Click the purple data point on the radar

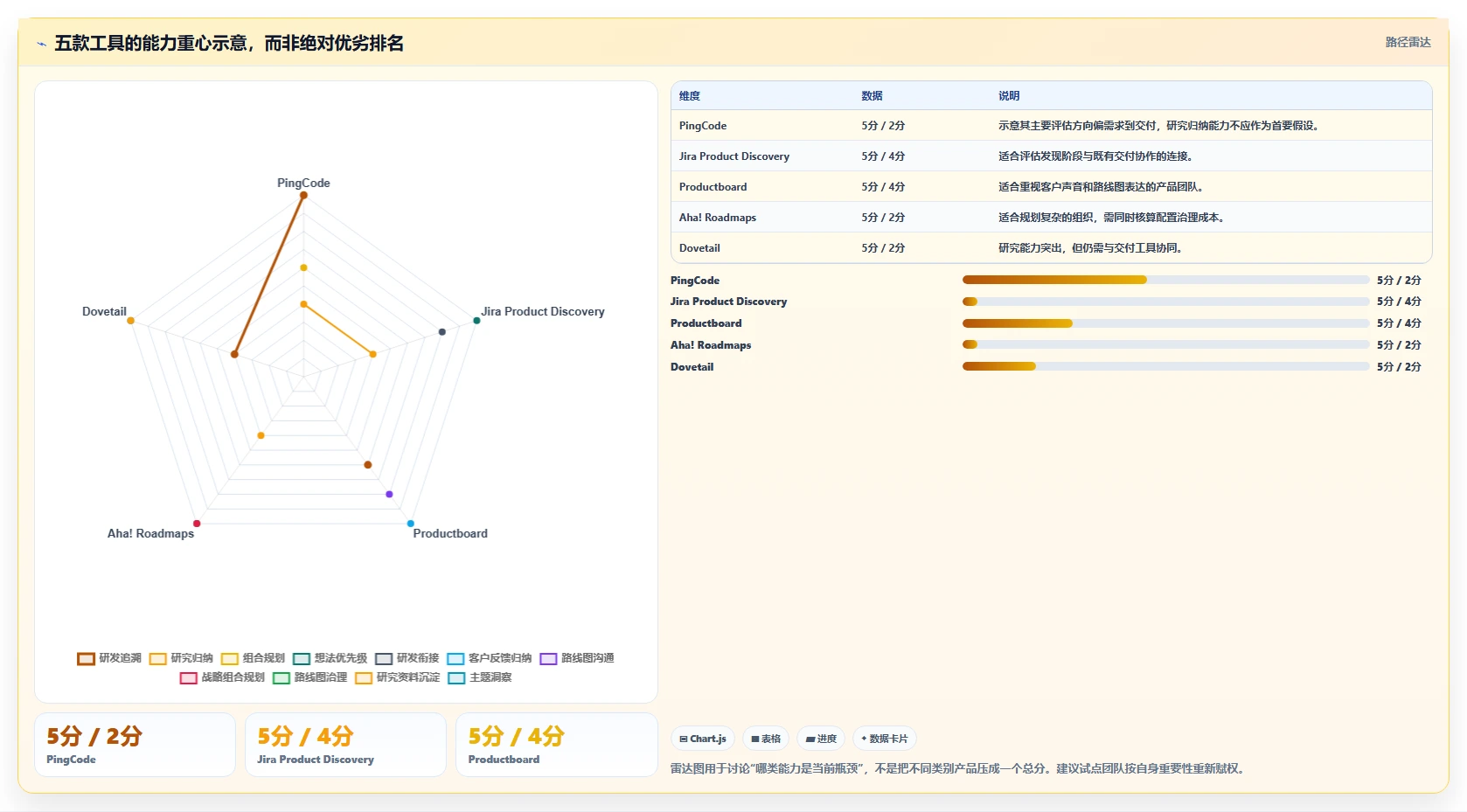tap(389, 495)
